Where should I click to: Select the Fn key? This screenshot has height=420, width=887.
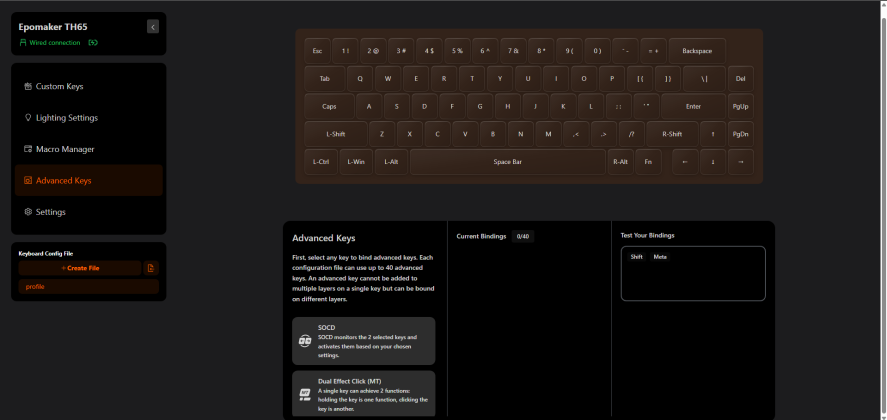point(648,162)
